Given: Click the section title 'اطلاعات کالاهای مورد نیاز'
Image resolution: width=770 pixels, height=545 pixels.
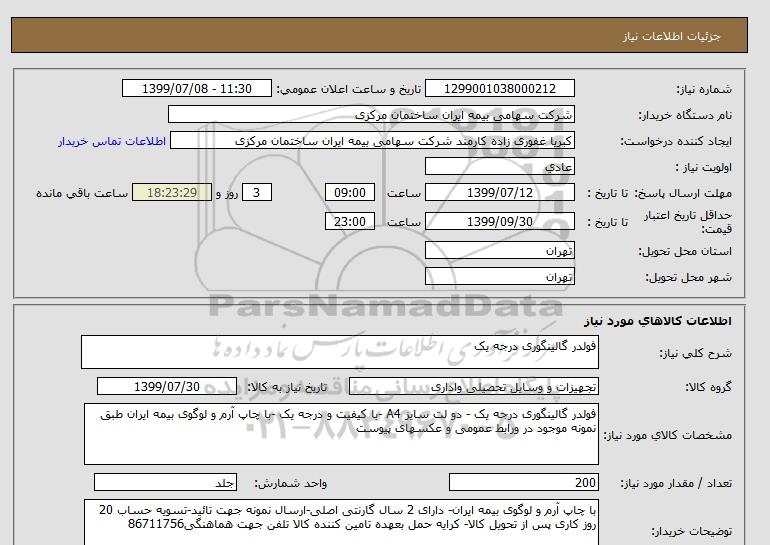Looking at the screenshot, I should coord(658,321).
